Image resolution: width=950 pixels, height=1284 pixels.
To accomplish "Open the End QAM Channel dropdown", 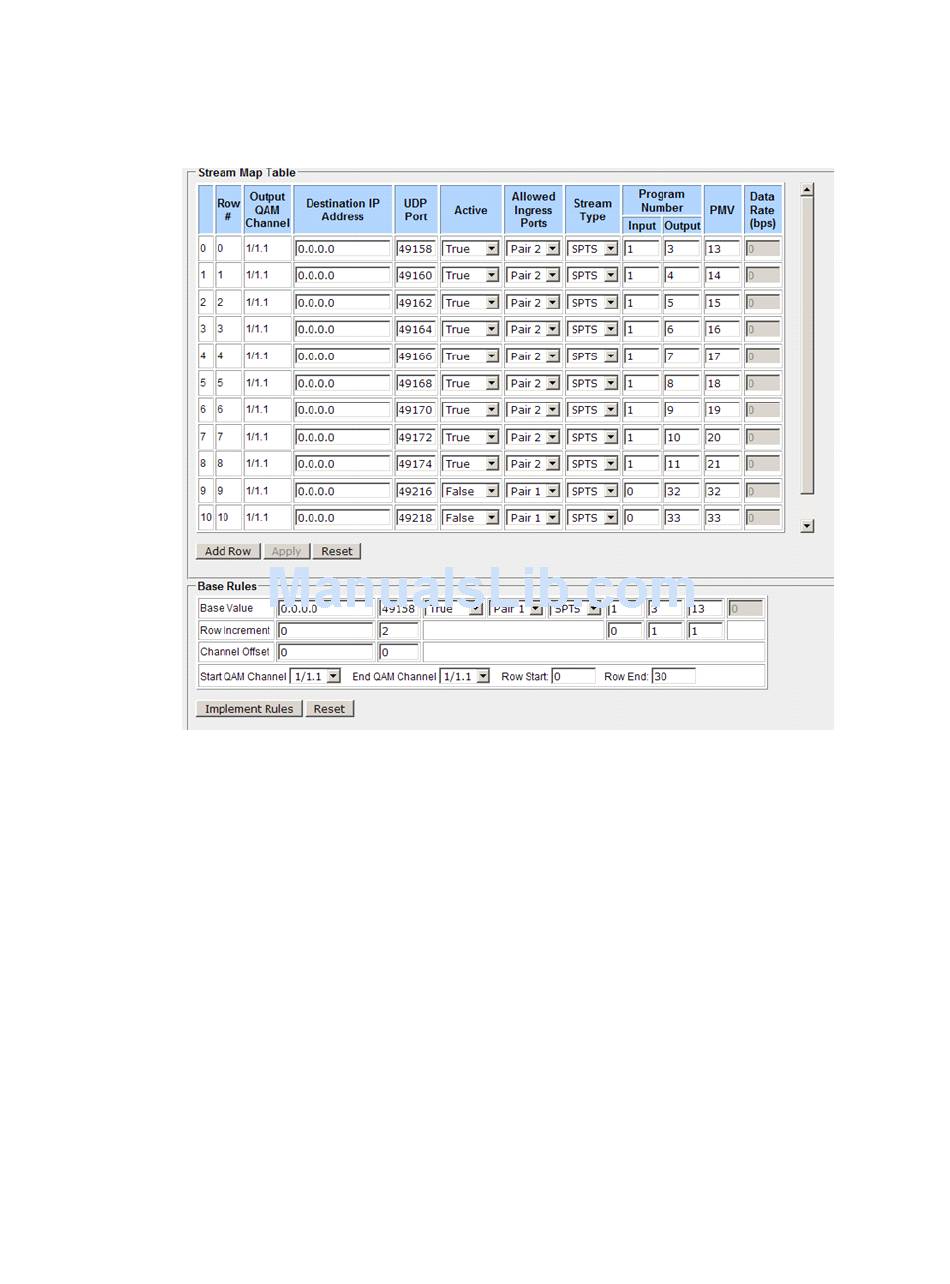I will point(465,677).
